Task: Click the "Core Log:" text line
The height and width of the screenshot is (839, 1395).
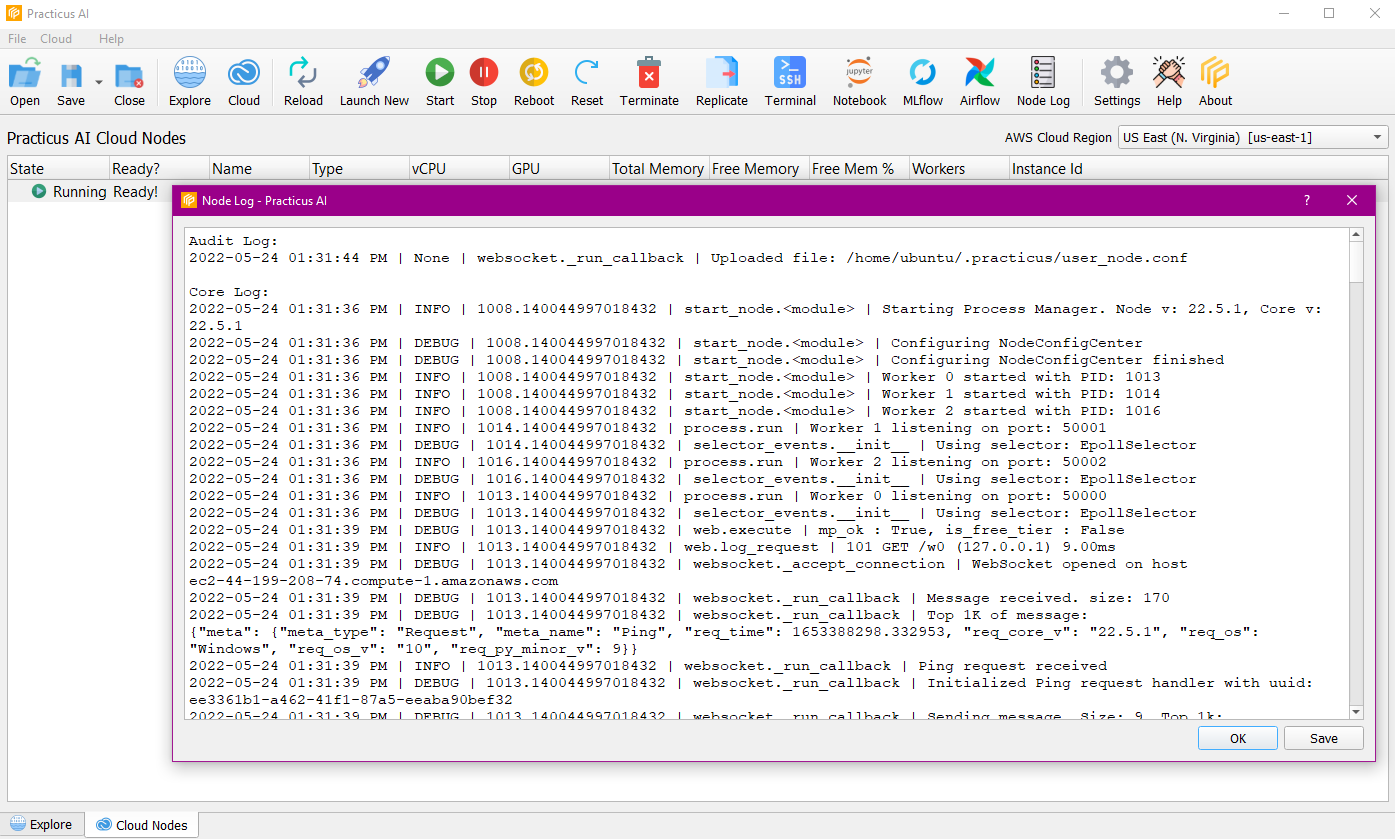Action: tap(229, 292)
